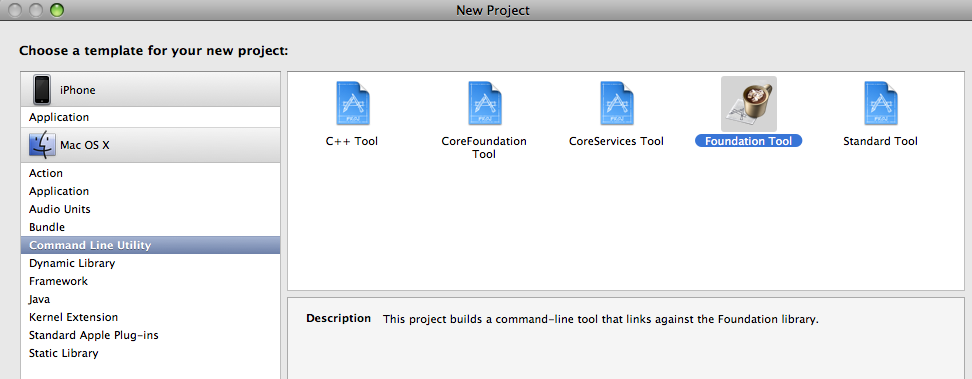Choose the Static Library category
Viewport: 972px width, 379px height.
click(151, 354)
